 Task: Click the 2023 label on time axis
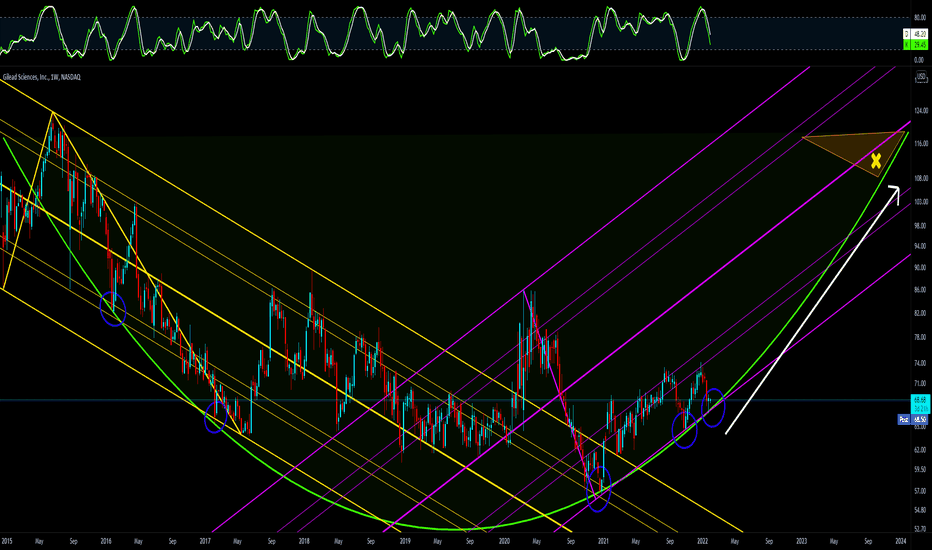pyautogui.click(x=802, y=542)
